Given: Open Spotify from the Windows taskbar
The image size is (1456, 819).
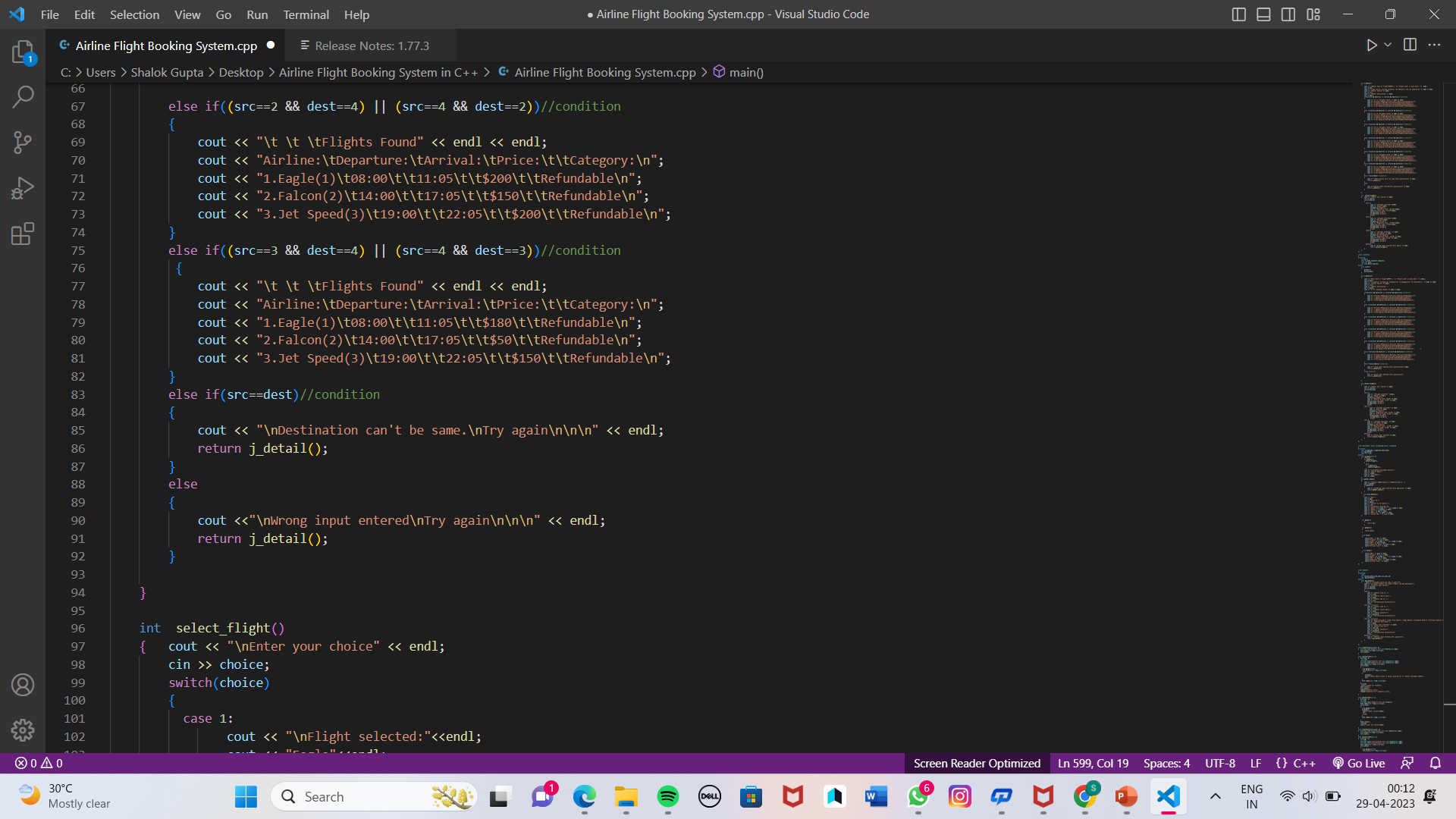Looking at the screenshot, I should tap(667, 796).
